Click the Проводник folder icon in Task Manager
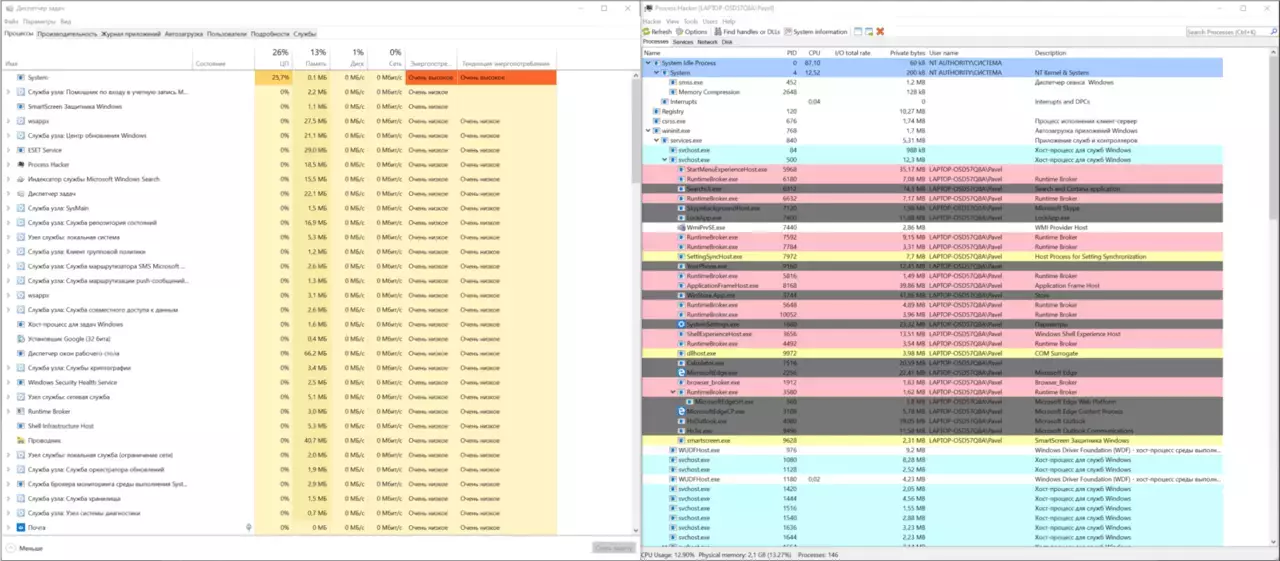The width and height of the screenshot is (1280, 561). coord(21,440)
